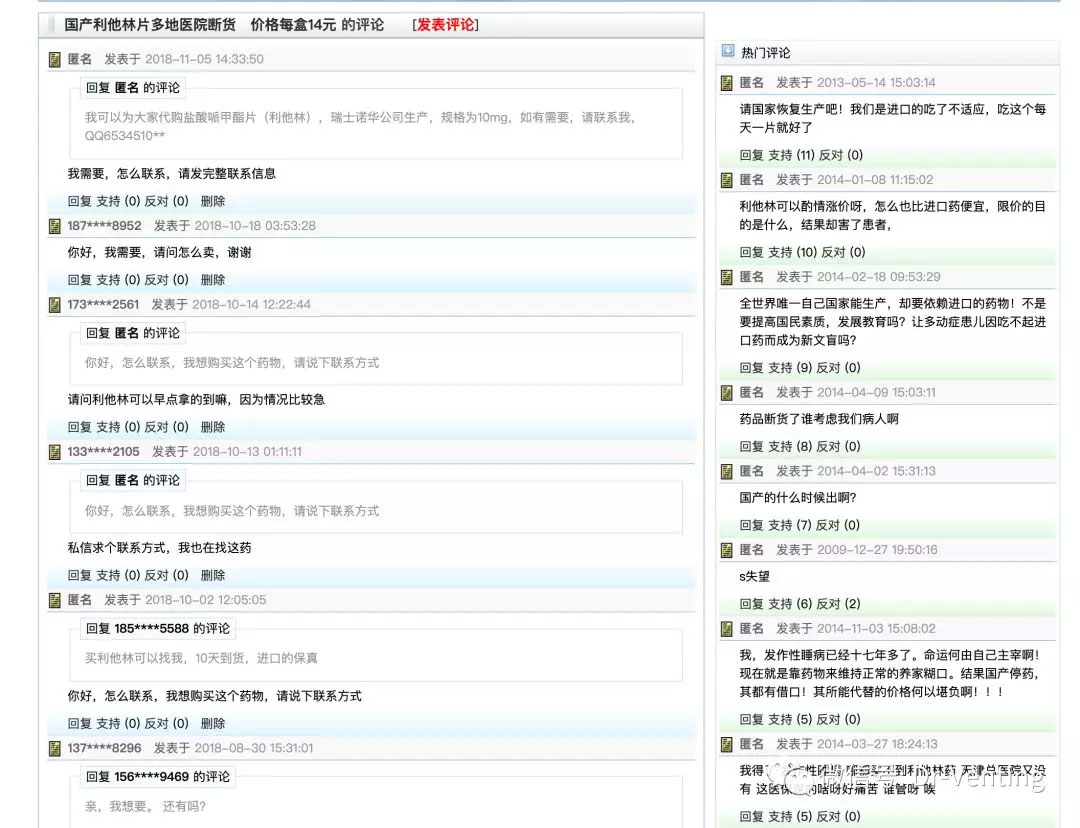
Task: Click avatar icon of 2013-05-14 hot comment
Action: coord(727,83)
